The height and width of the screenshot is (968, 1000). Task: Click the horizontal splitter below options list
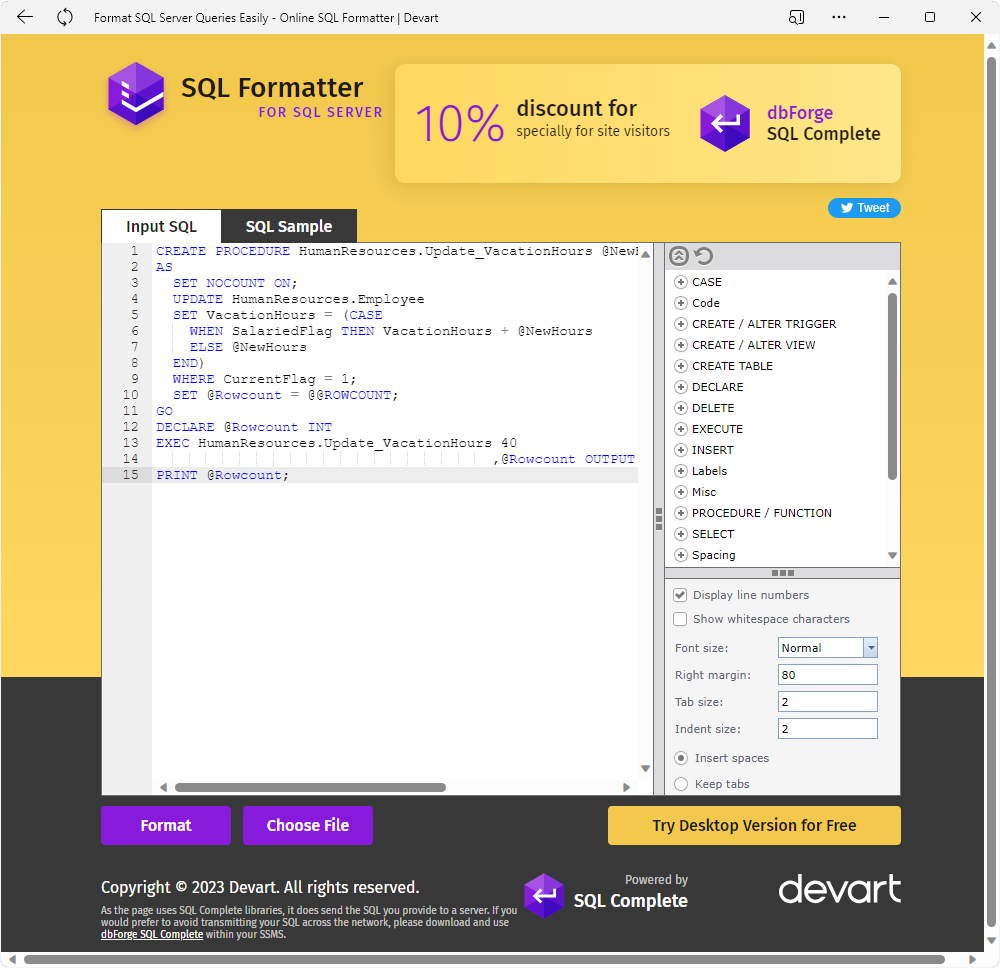pos(783,573)
